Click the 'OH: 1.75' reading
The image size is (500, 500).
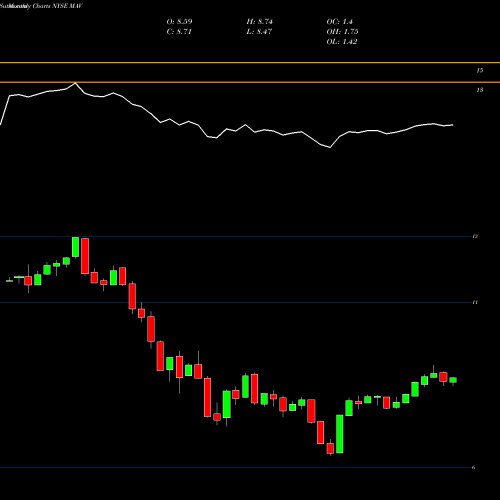pyautogui.click(x=342, y=32)
